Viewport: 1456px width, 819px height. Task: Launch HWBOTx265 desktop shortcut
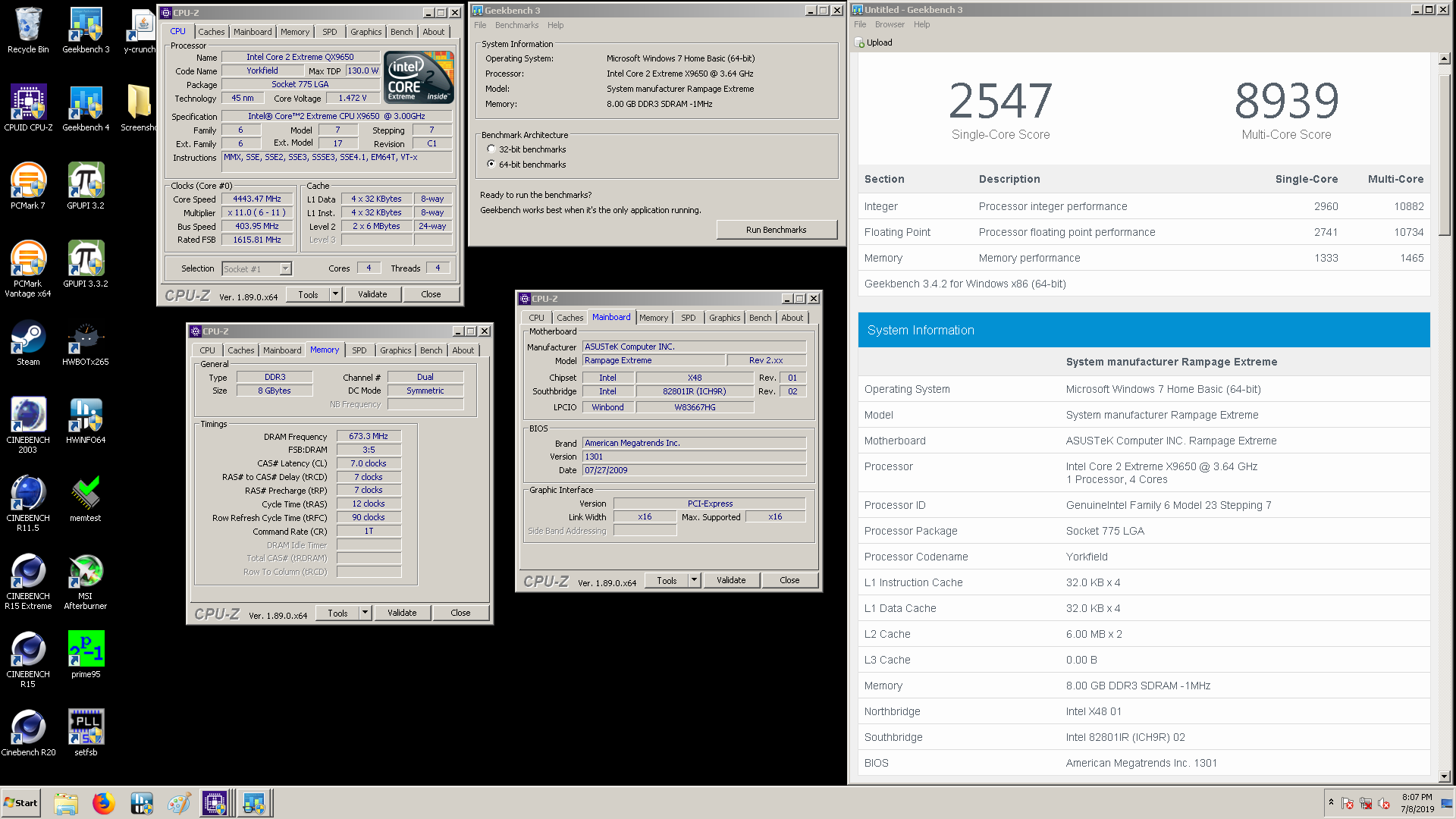[86, 343]
